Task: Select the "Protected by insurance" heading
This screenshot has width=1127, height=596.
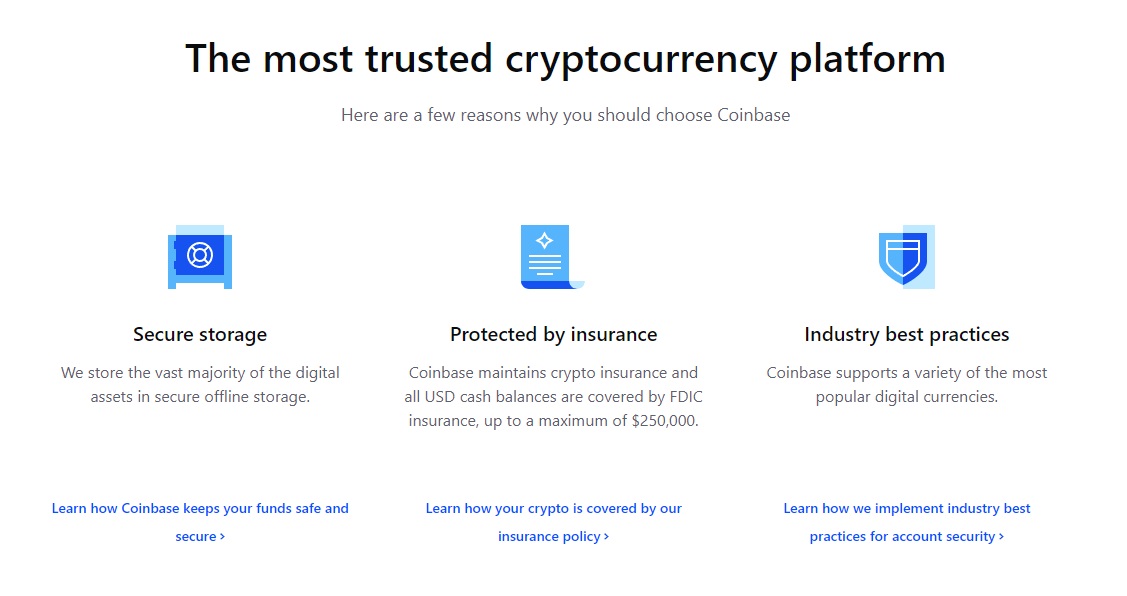Action: coord(553,334)
